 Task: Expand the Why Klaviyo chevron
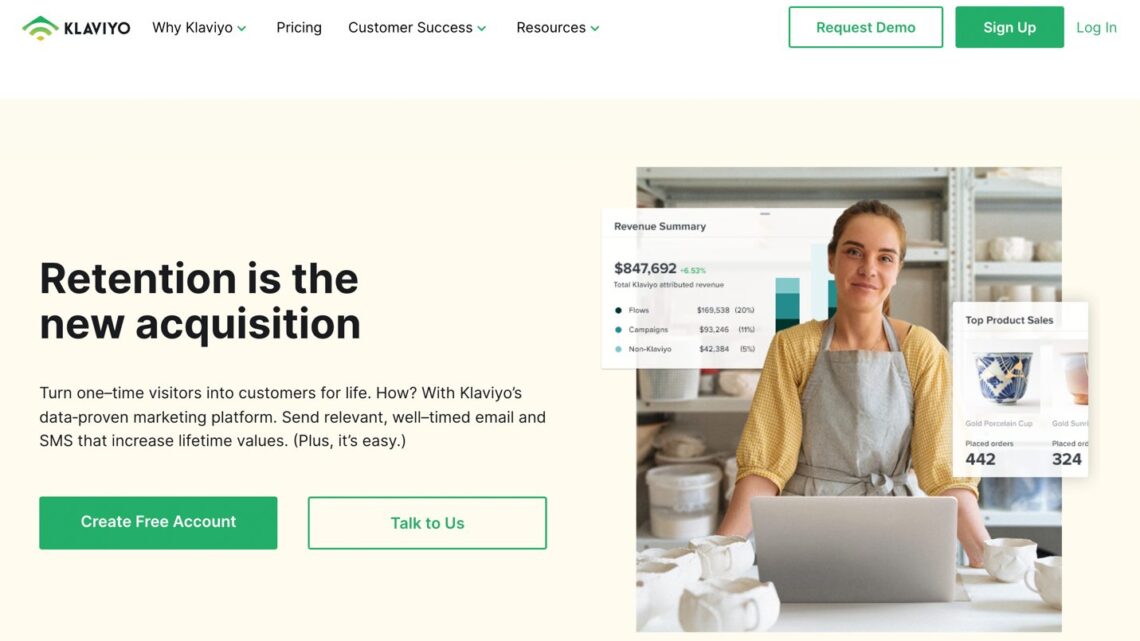click(x=242, y=28)
